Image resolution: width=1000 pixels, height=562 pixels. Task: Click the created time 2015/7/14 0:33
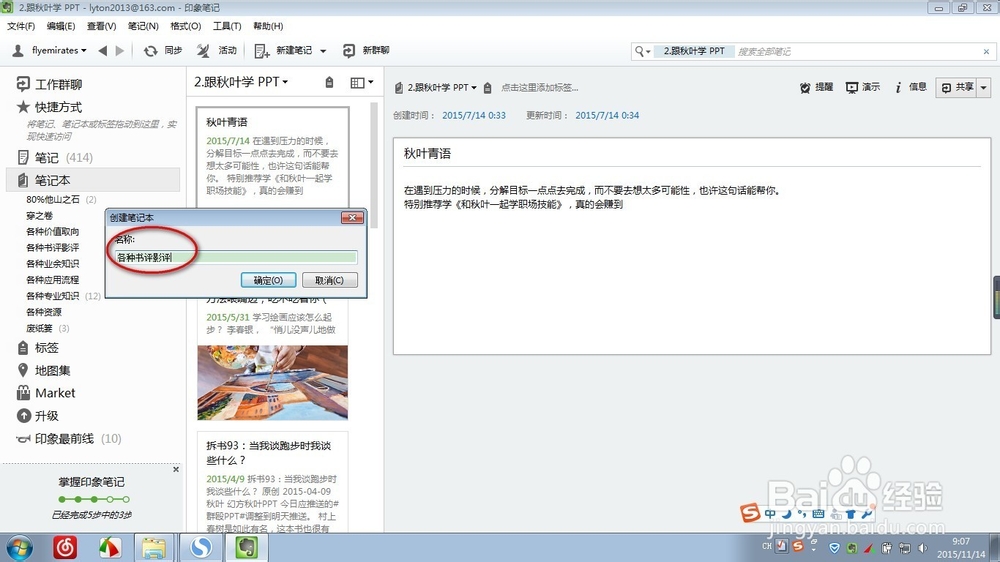(474, 115)
